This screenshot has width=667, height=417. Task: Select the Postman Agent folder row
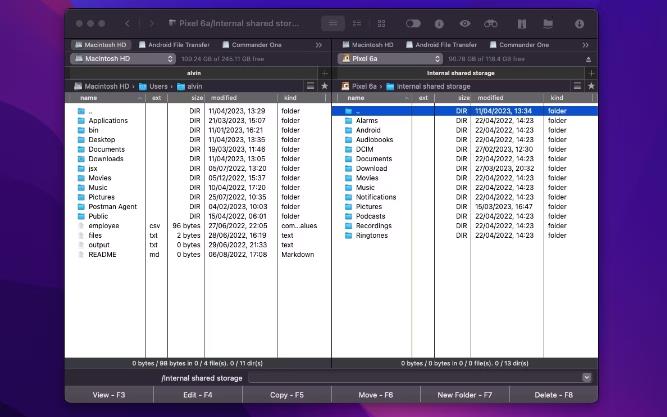198,206
